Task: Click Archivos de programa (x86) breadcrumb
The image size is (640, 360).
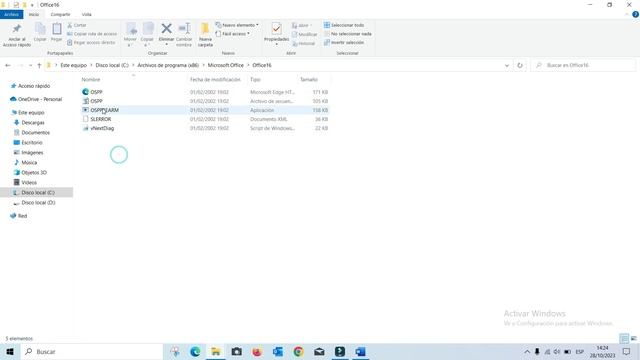Action: [168, 65]
